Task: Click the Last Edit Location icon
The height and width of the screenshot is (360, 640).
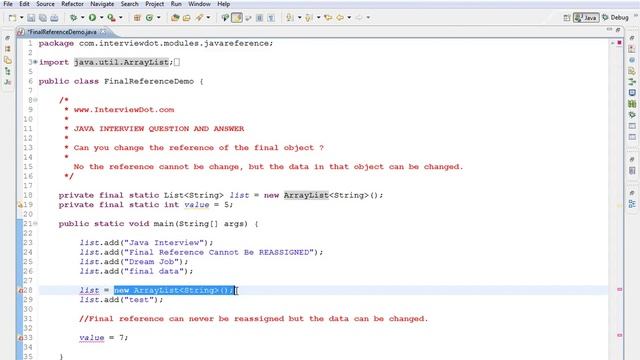Action: click(328, 18)
